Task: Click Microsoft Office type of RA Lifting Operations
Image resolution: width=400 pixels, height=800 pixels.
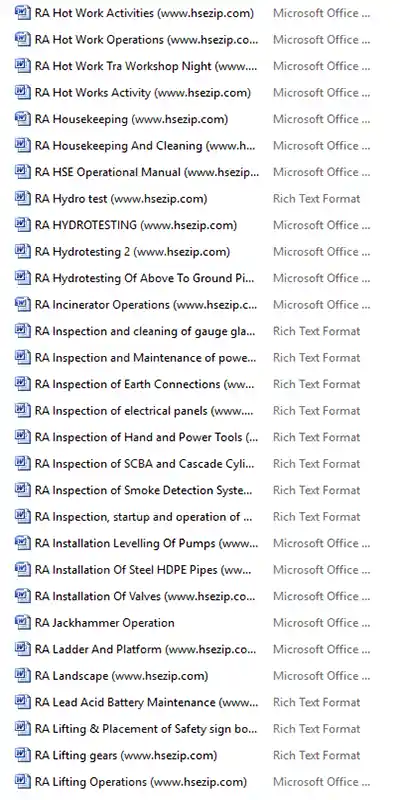Action: (x=322, y=782)
